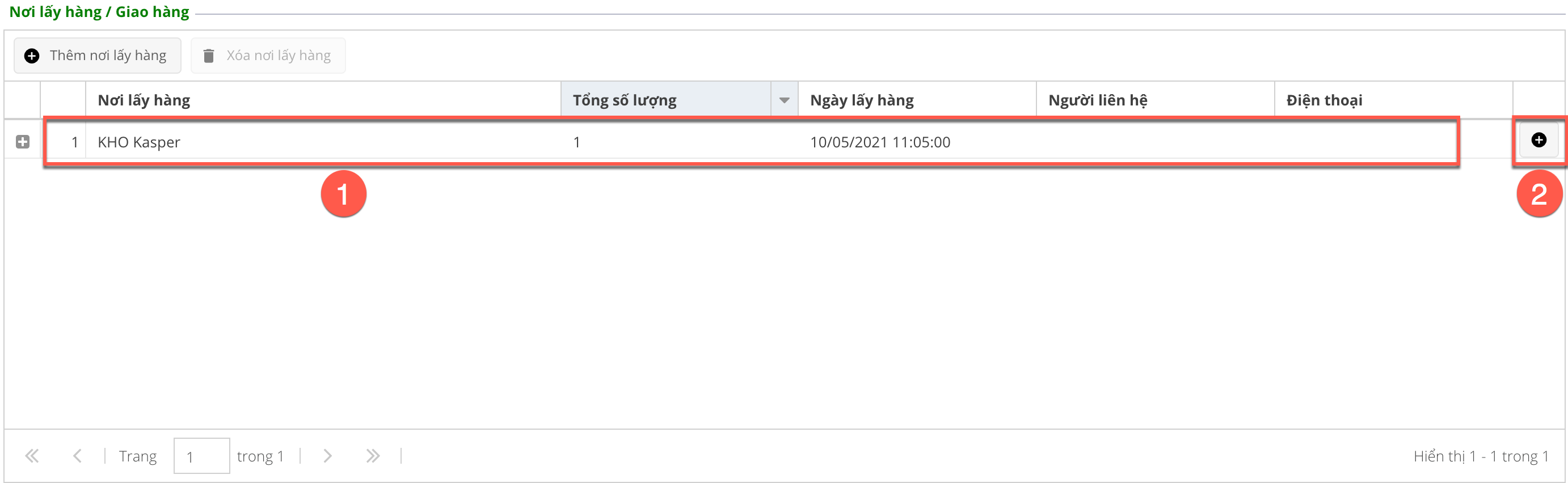Click the Xóa nơi lấy hàng button
Viewport: 1568px width, 483px height.
point(268,56)
